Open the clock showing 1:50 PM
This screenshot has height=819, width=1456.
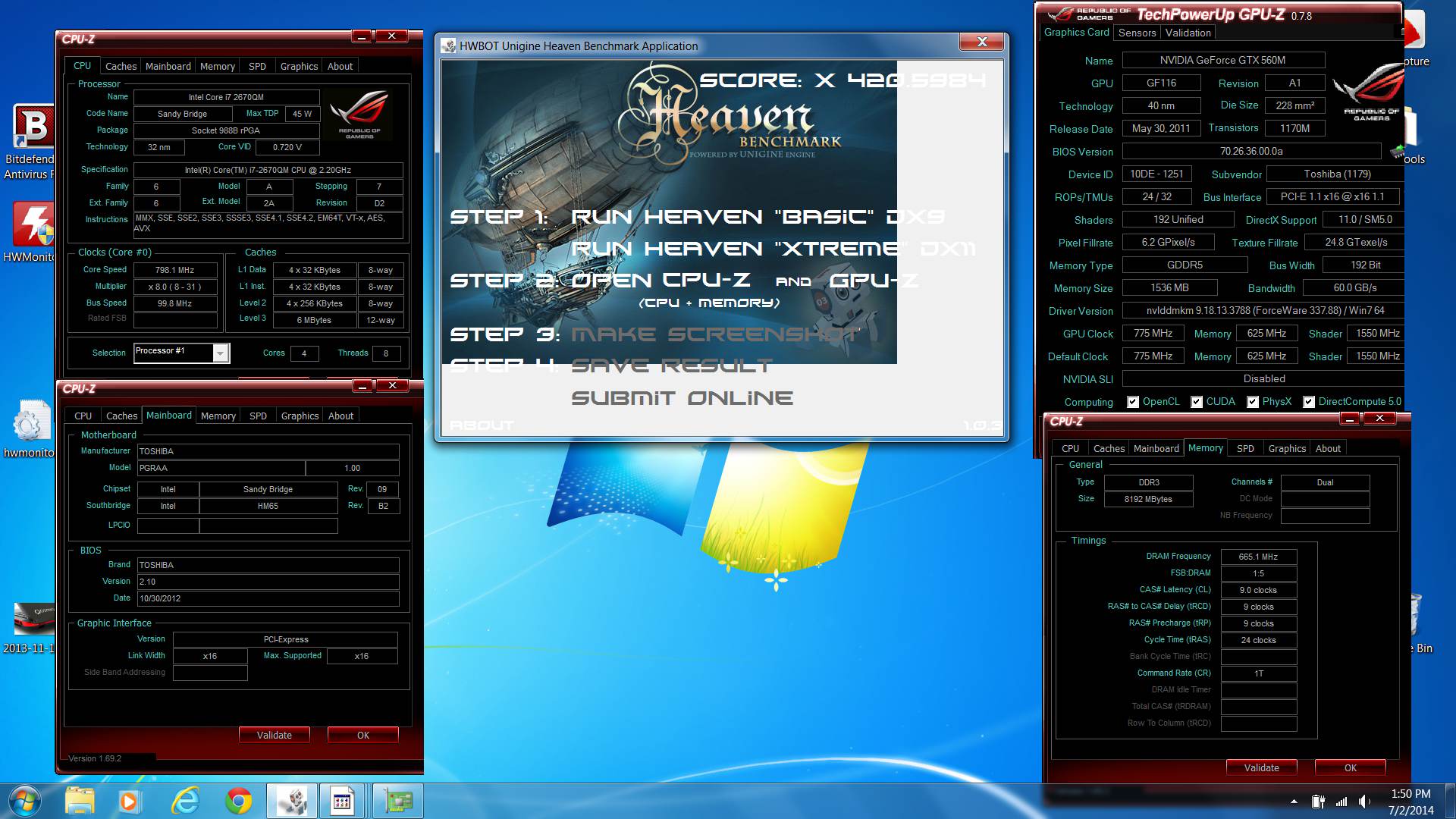pos(1410,802)
